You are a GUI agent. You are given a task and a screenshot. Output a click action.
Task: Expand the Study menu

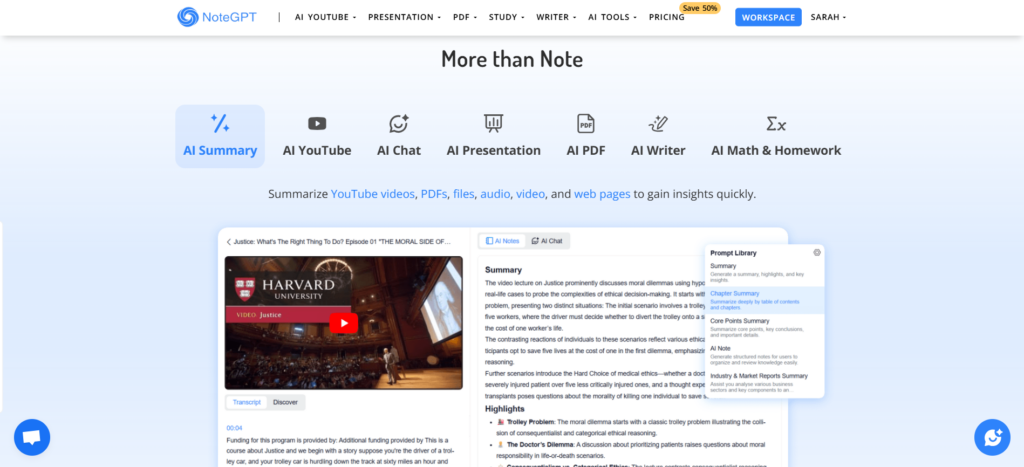506,17
